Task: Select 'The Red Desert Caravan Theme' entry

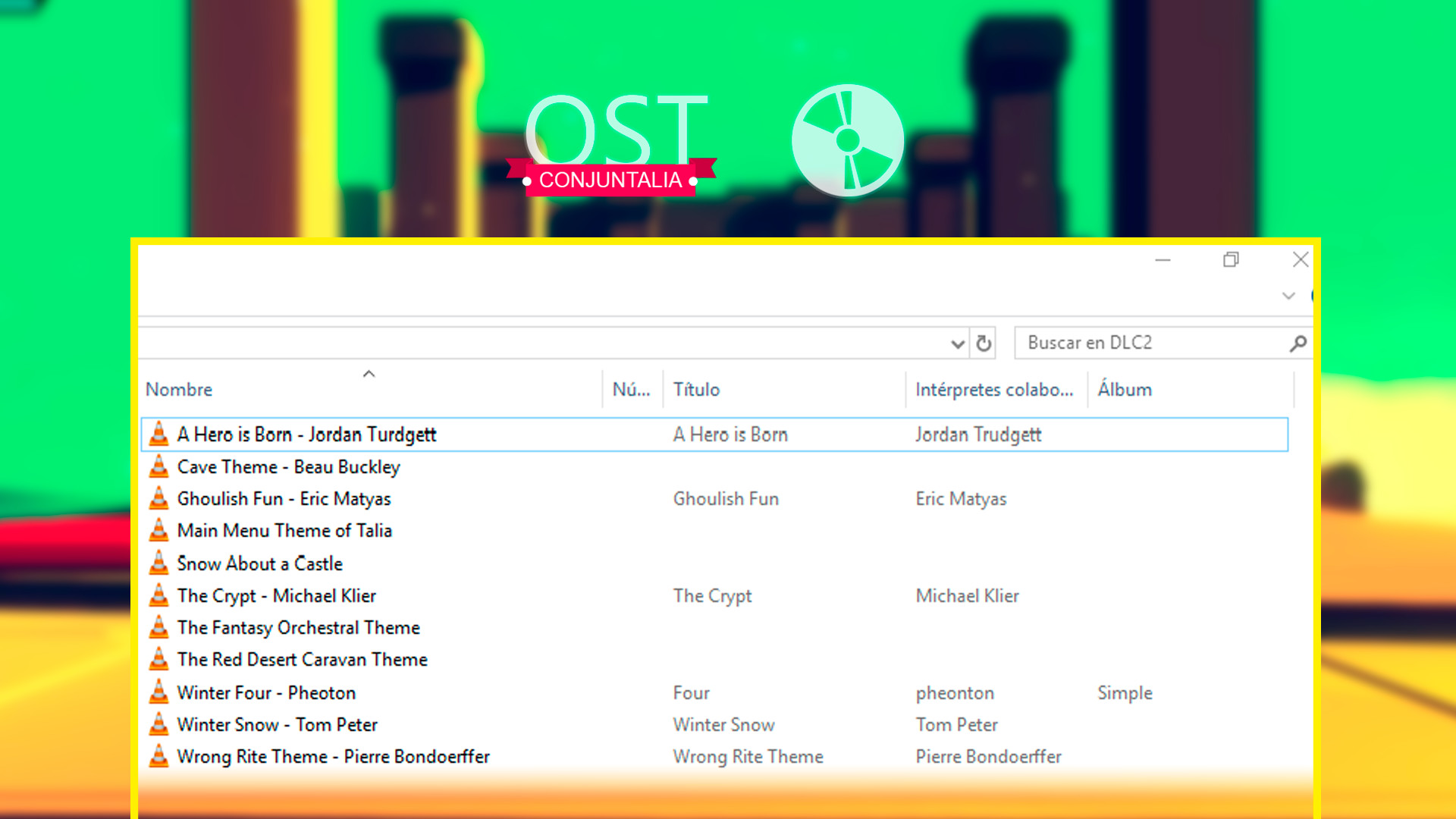Action: (302, 659)
